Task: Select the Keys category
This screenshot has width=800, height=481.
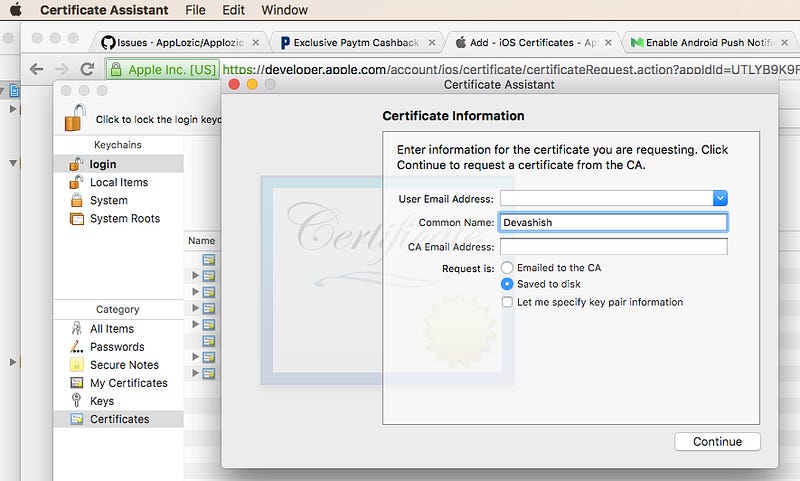Action: pyautogui.click(x=102, y=401)
